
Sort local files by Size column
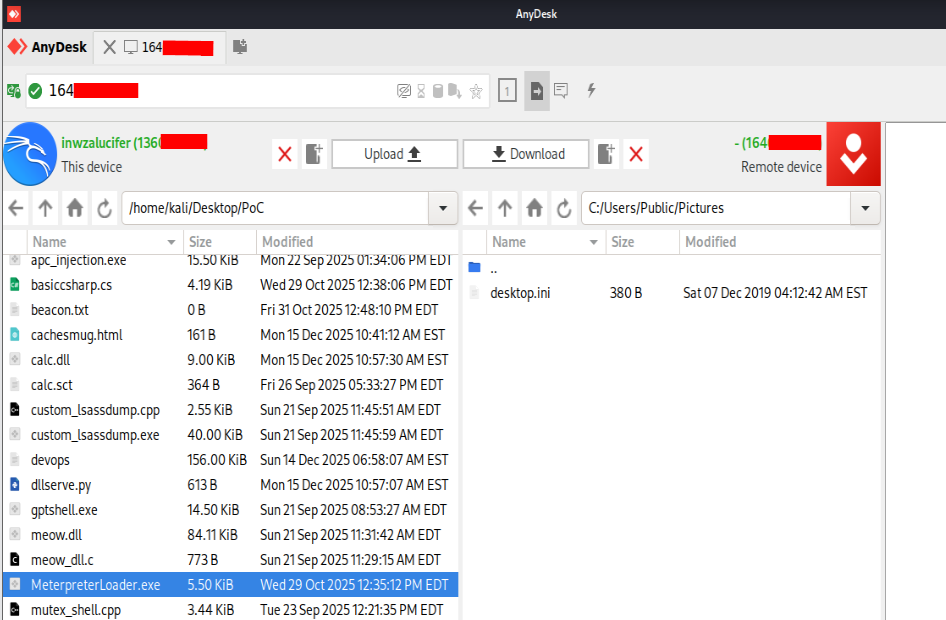click(x=220, y=242)
